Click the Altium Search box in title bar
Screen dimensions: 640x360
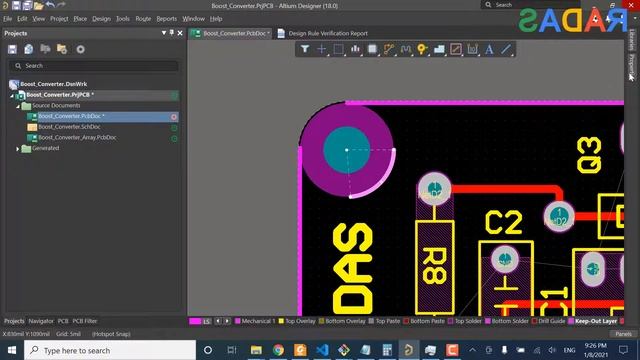[x=530, y=5]
